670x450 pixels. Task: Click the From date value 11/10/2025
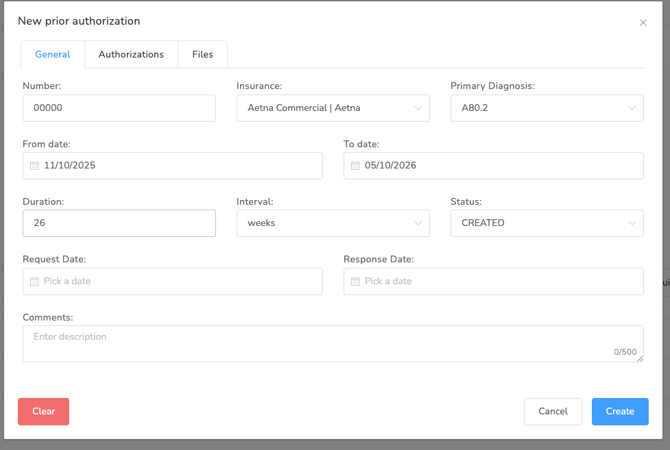point(70,166)
